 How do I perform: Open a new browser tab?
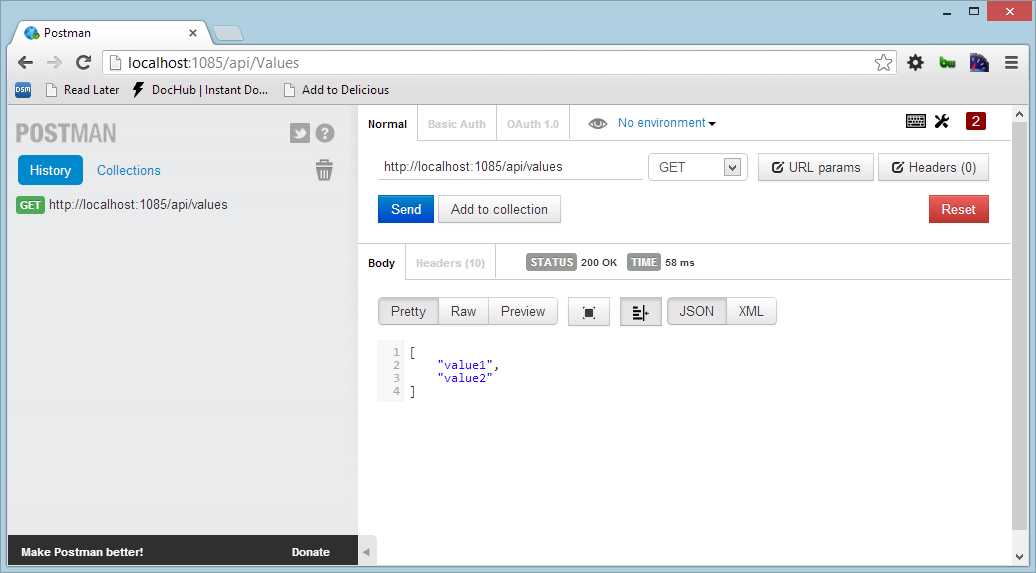click(229, 33)
